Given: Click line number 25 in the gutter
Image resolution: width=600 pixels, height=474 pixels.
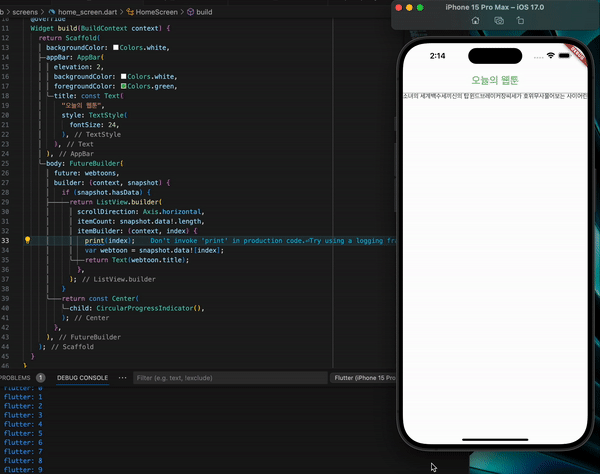Looking at the screenshot, I should (5, 163).
